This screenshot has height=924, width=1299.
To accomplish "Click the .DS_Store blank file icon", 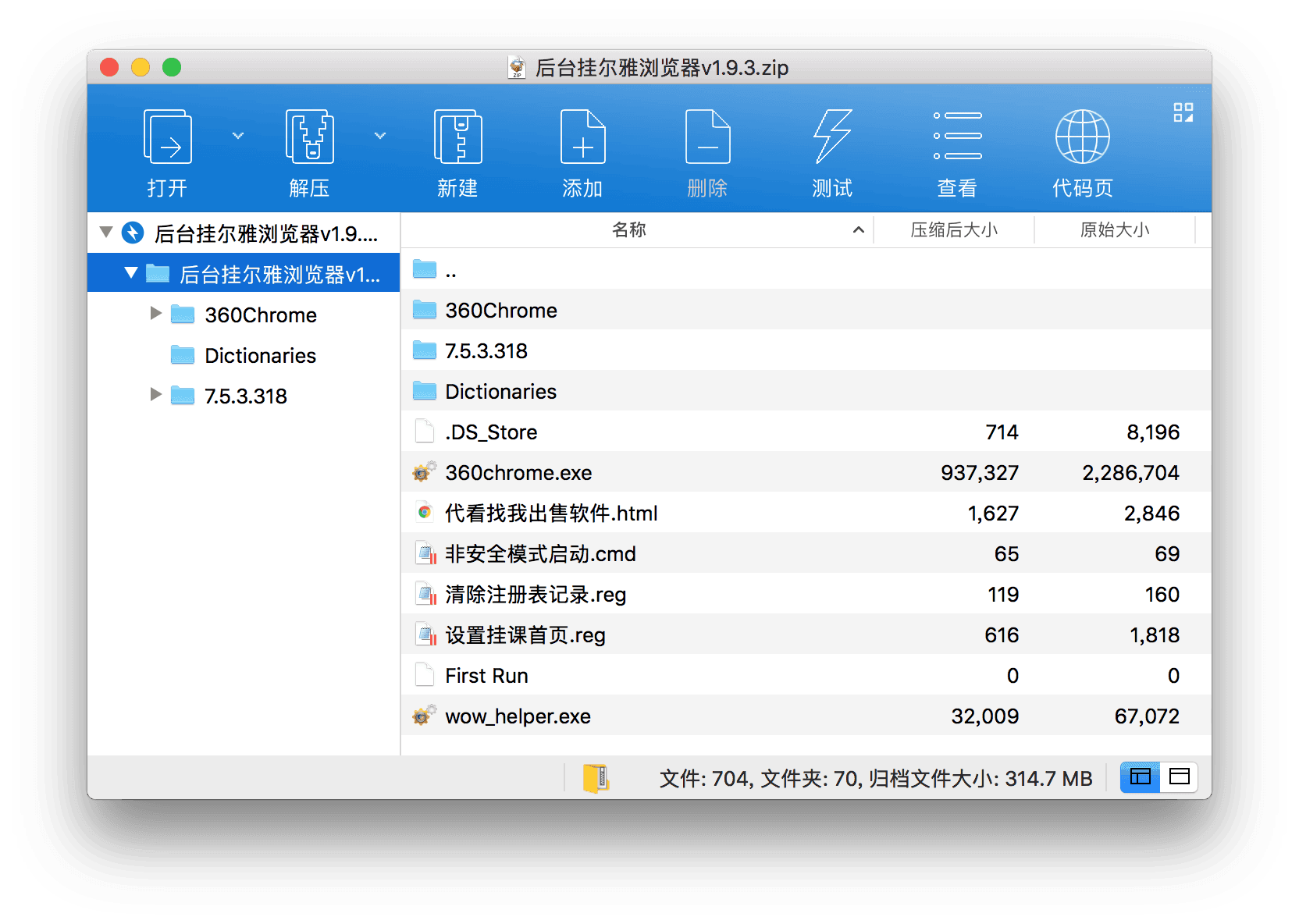I will [424, 431].
